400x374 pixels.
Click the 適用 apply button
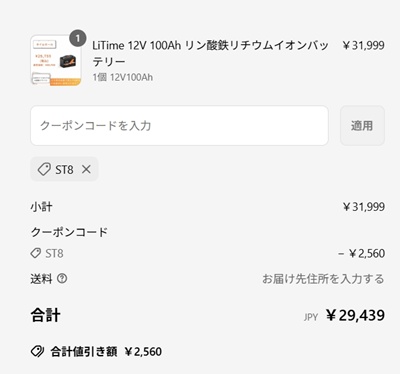pyautogui.click(x=362, y=126)
